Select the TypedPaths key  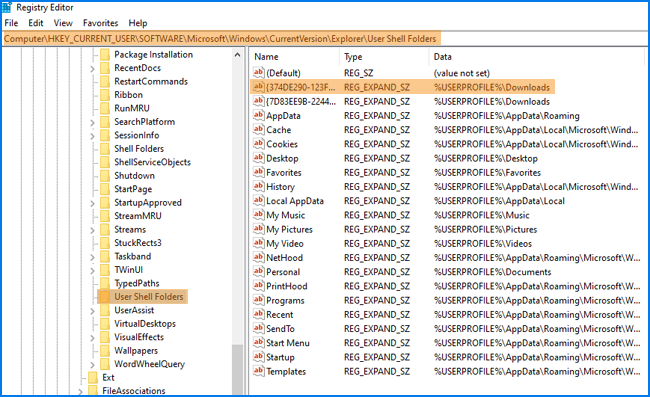click(x=137, y=283)
